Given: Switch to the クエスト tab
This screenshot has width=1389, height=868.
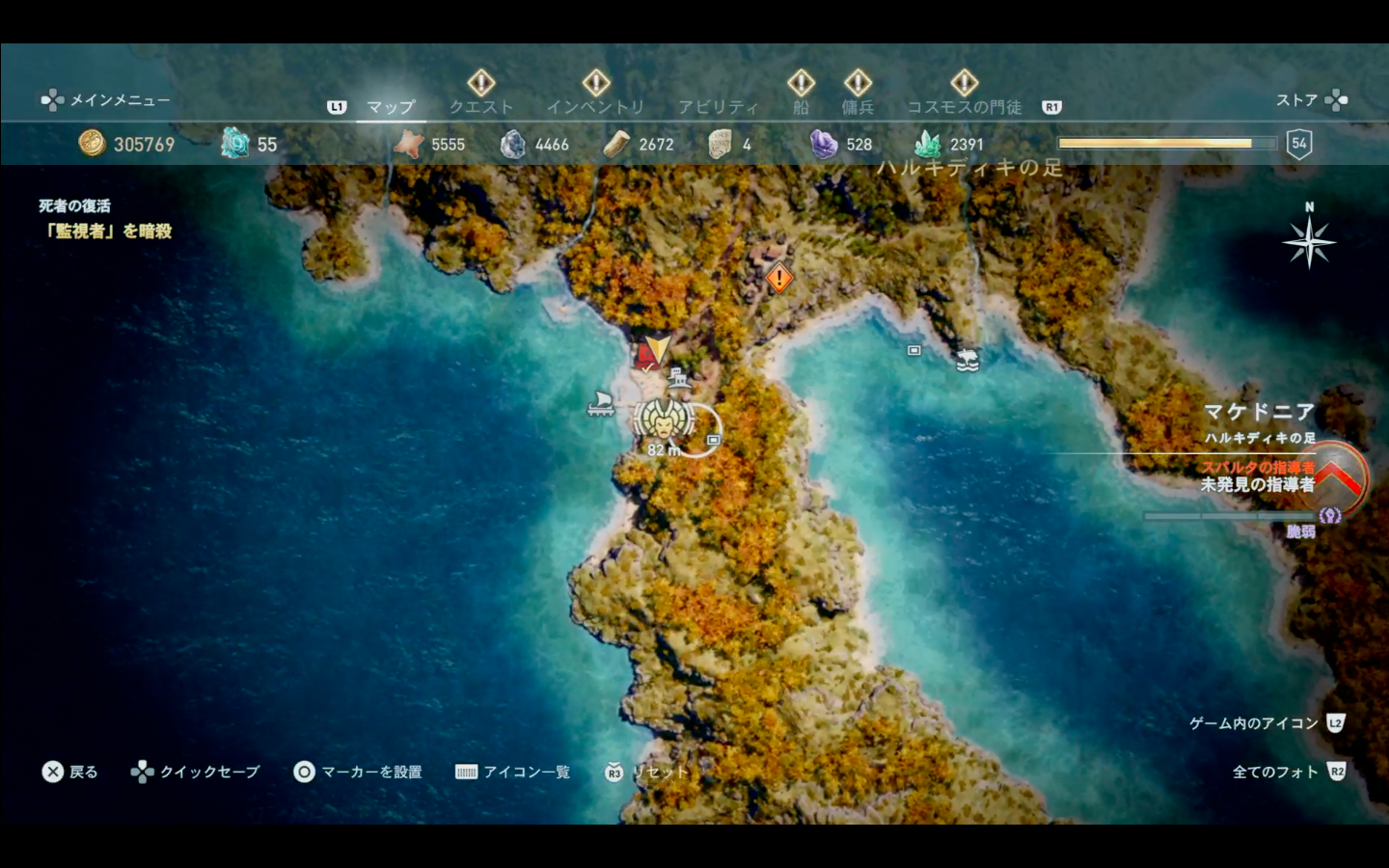Looking at the screenshot, I should 481,107.
